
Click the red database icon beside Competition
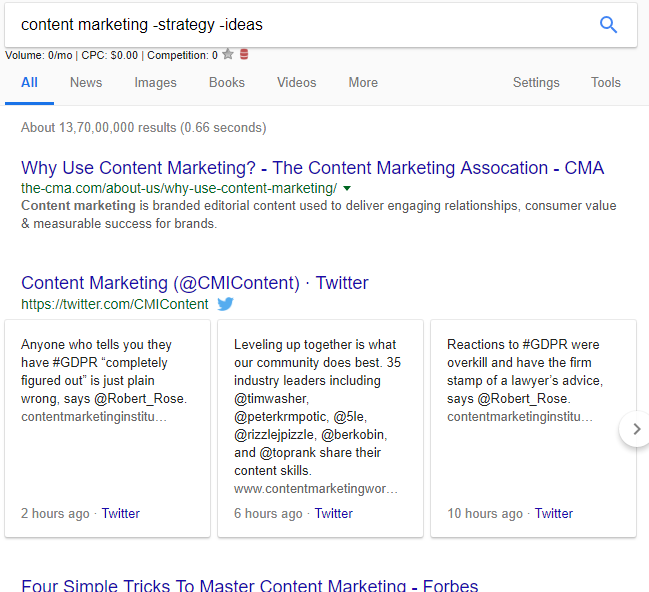(244, 55)
